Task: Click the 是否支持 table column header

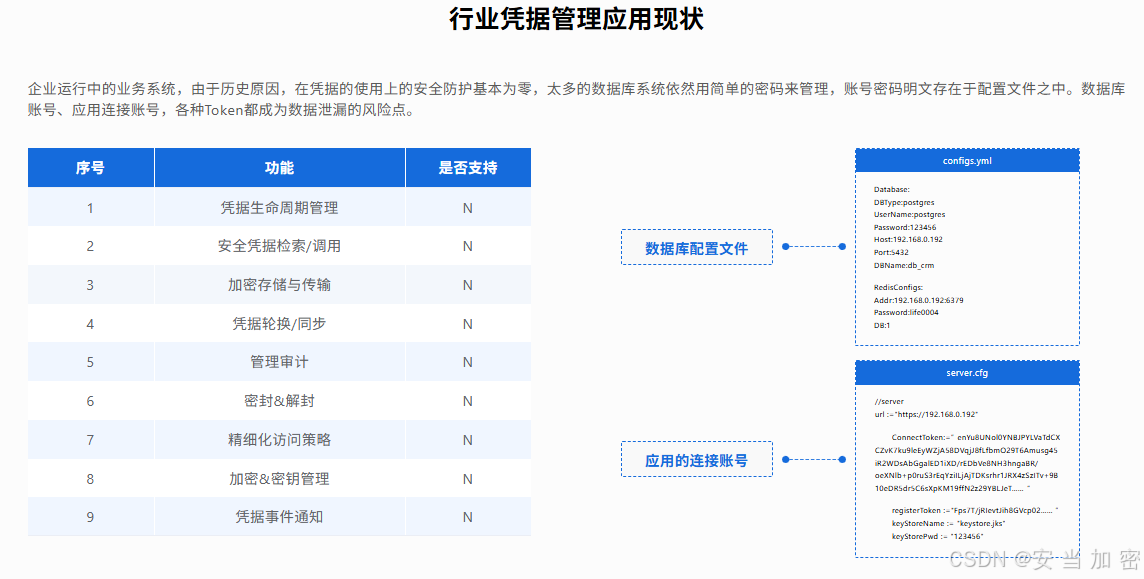Action: point(467,168)
